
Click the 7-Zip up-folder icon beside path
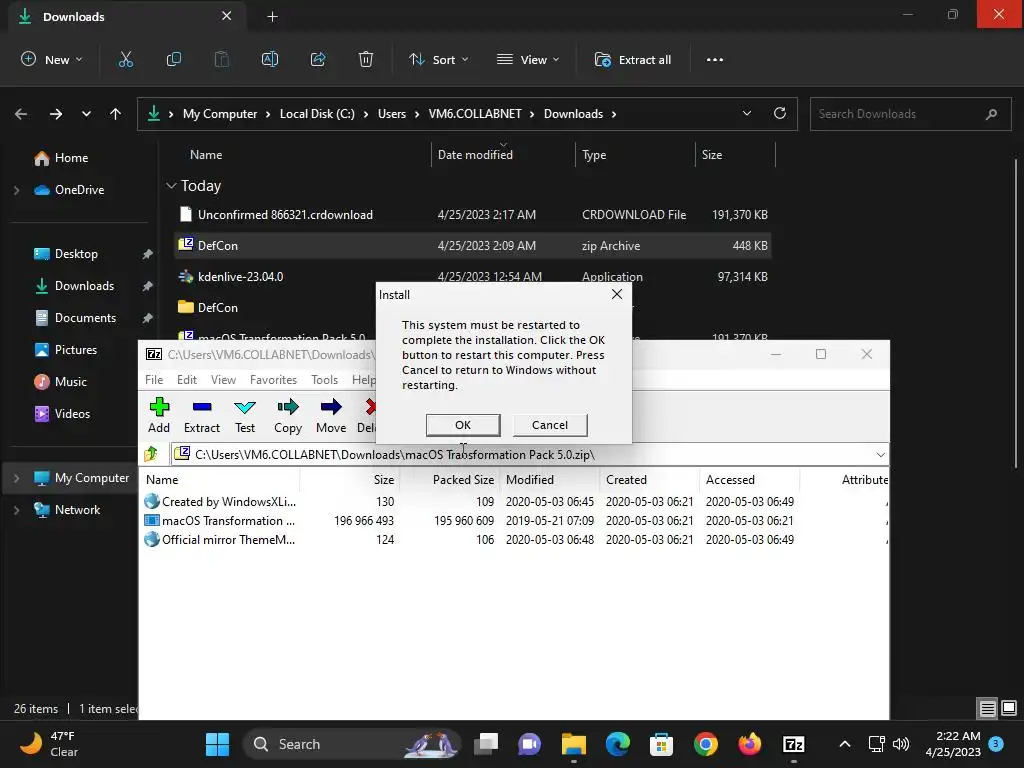pyautogui.click(x=152, y=454)
